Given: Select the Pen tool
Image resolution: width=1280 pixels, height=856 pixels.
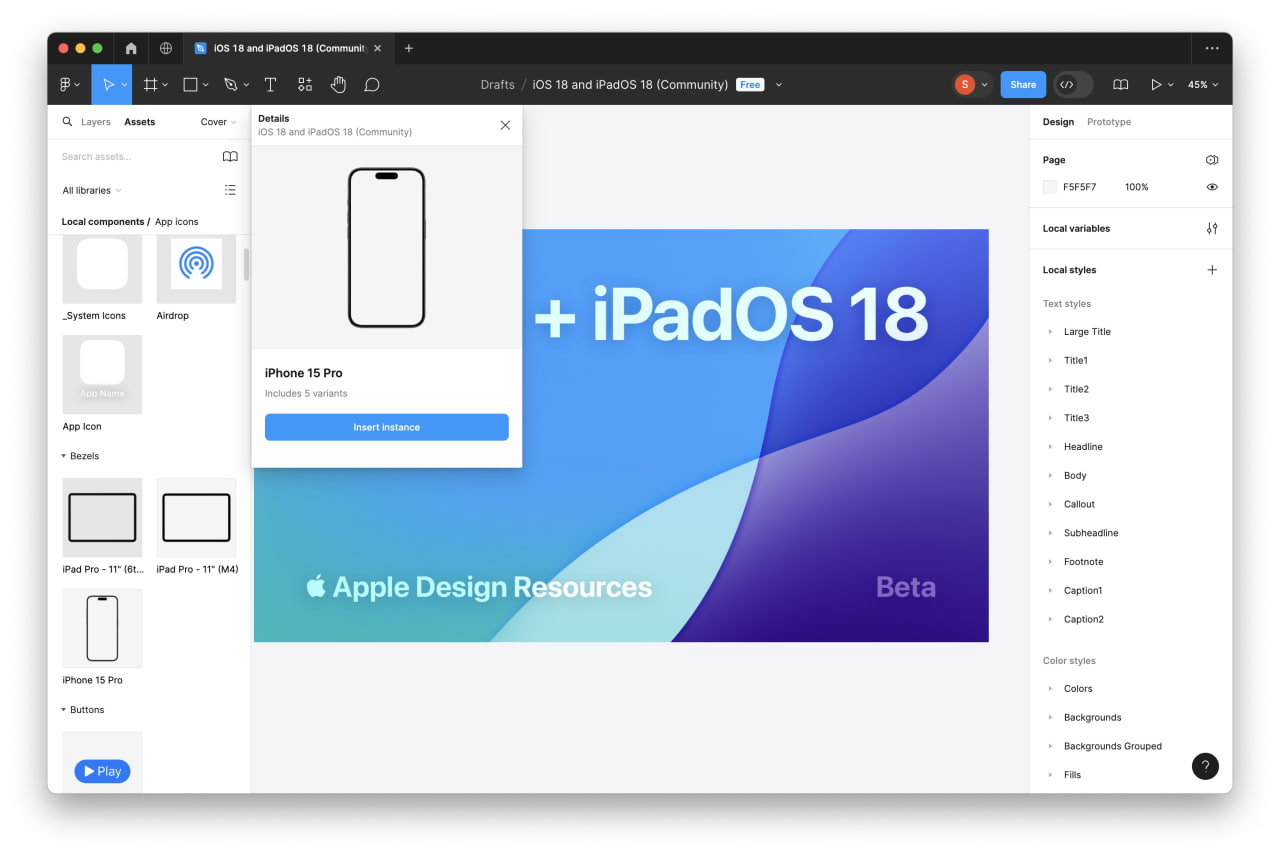Looking at the screenshot, I should (x=229, y=85).
